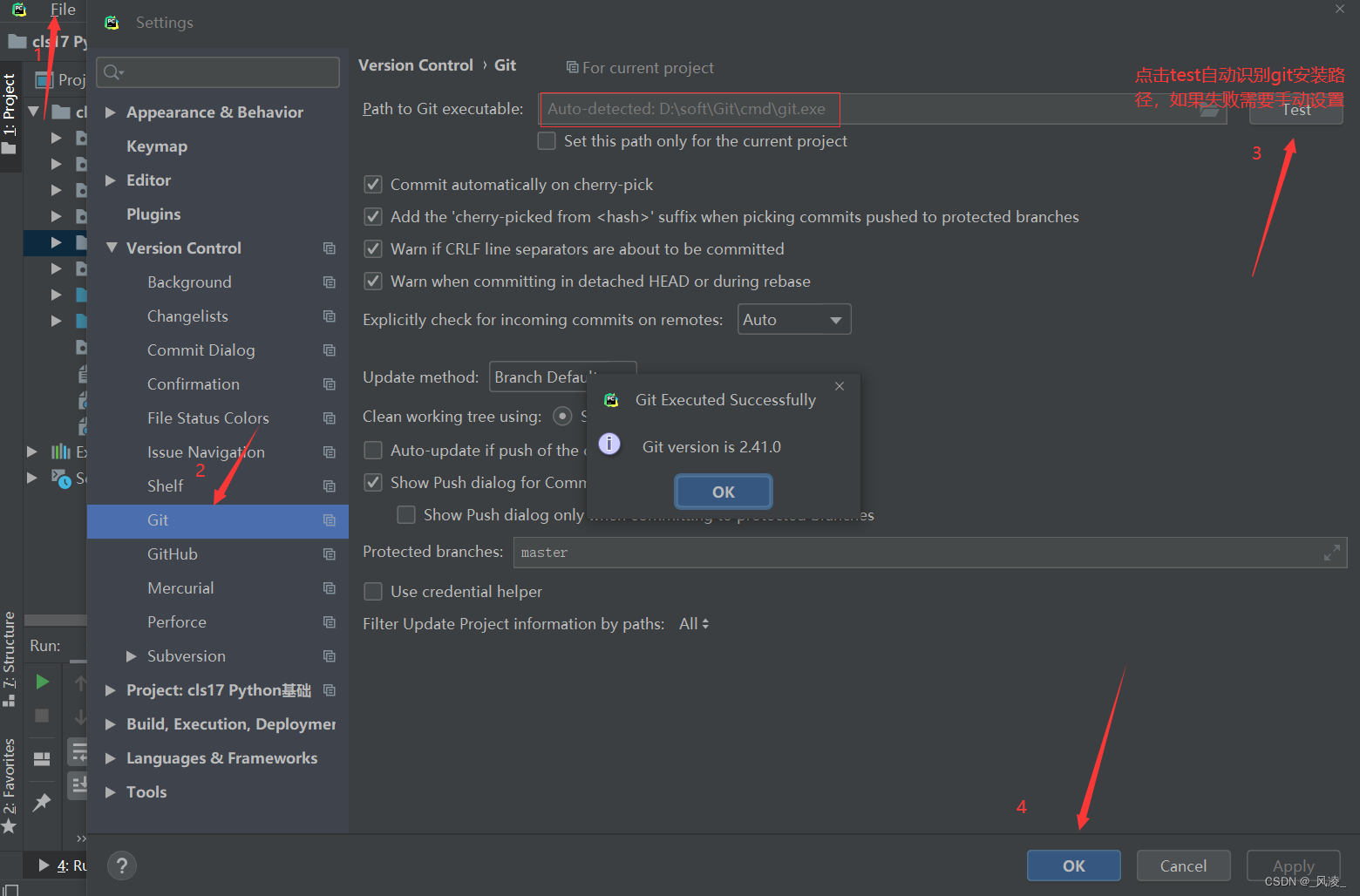1360x896 pixels.
Task: Open the 2: Favorites tool window tab
Action: (x=10, y=785)
